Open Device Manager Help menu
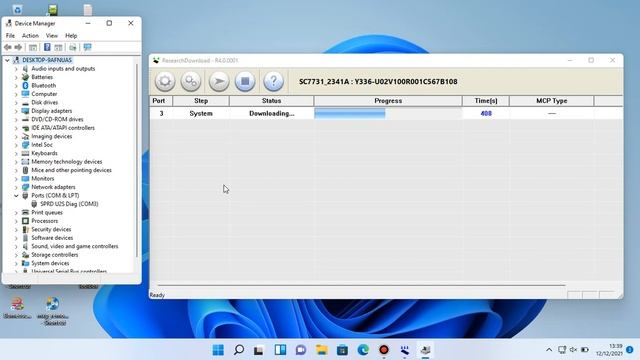 click(71, 36)
